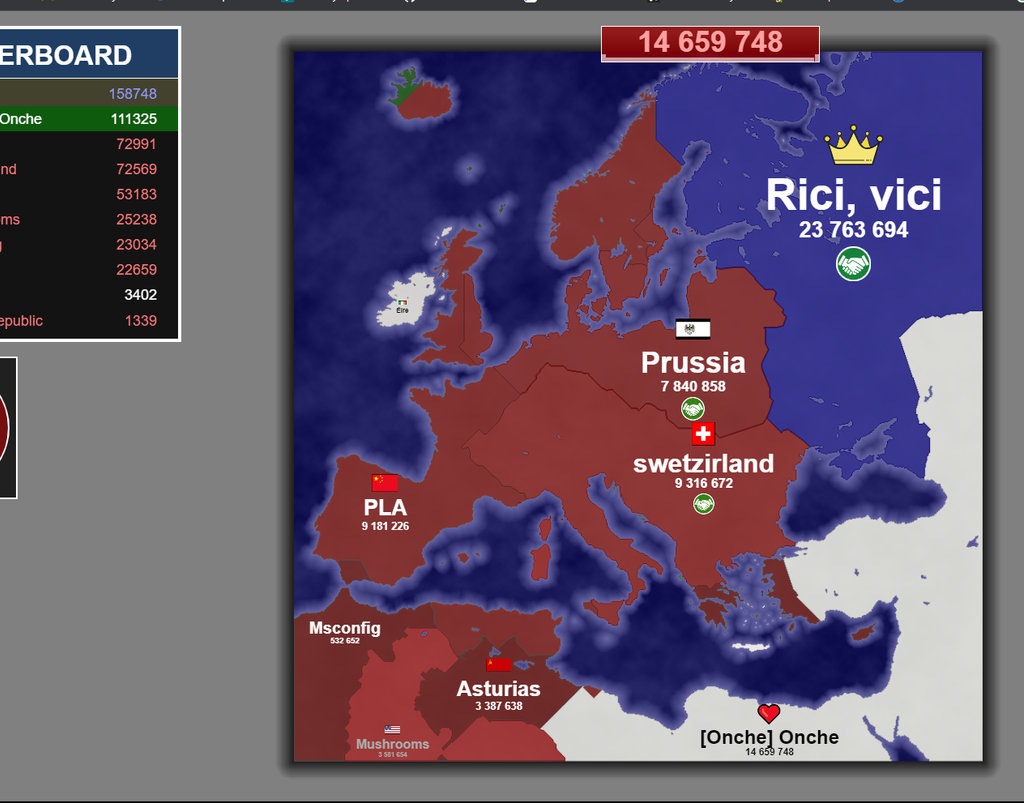Click the Msconfig territory name label
The width and height of the screenshot is (1024, 803).
[x=344, y=629]
